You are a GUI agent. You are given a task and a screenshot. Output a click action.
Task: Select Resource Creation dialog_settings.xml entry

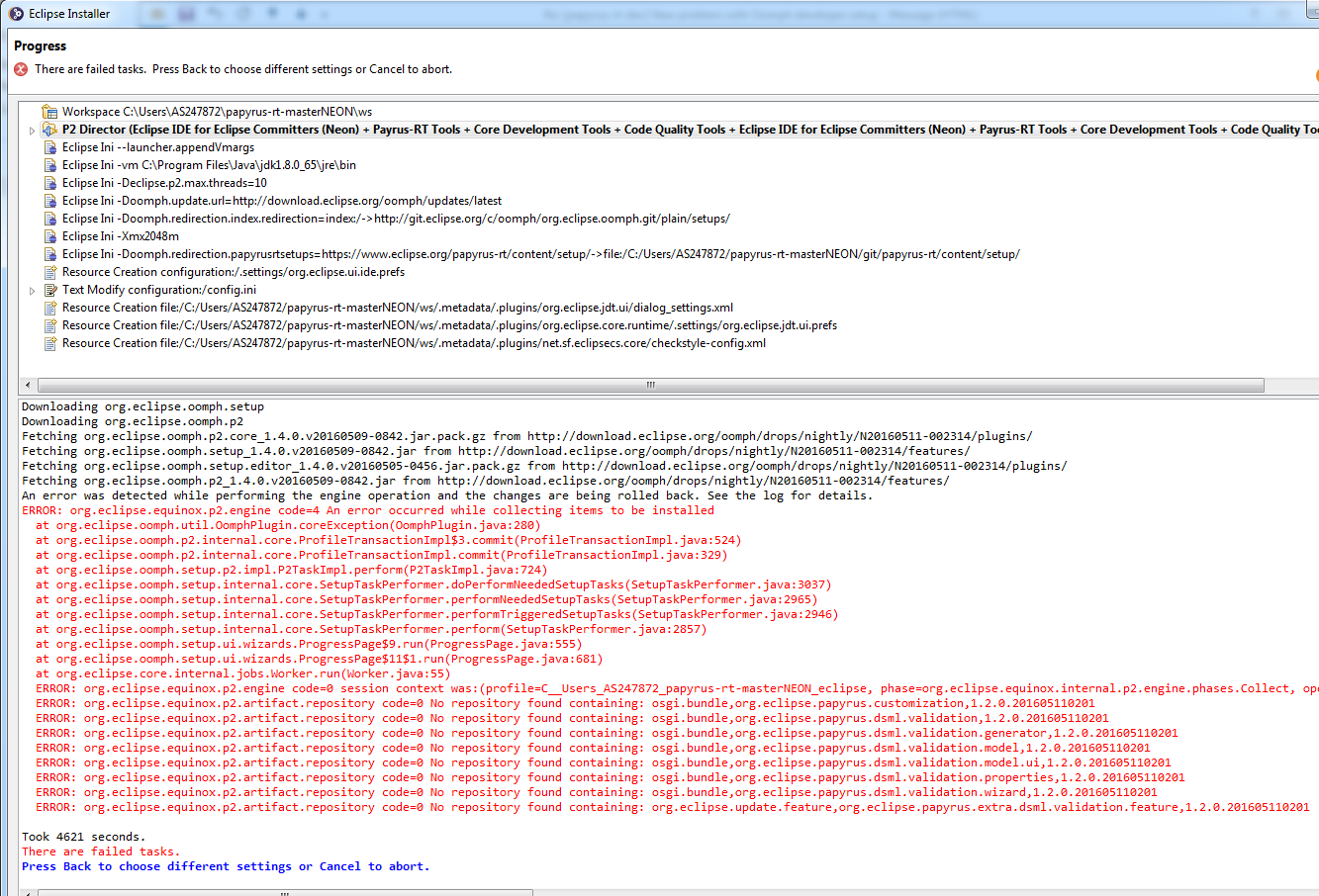click(397, 308)
